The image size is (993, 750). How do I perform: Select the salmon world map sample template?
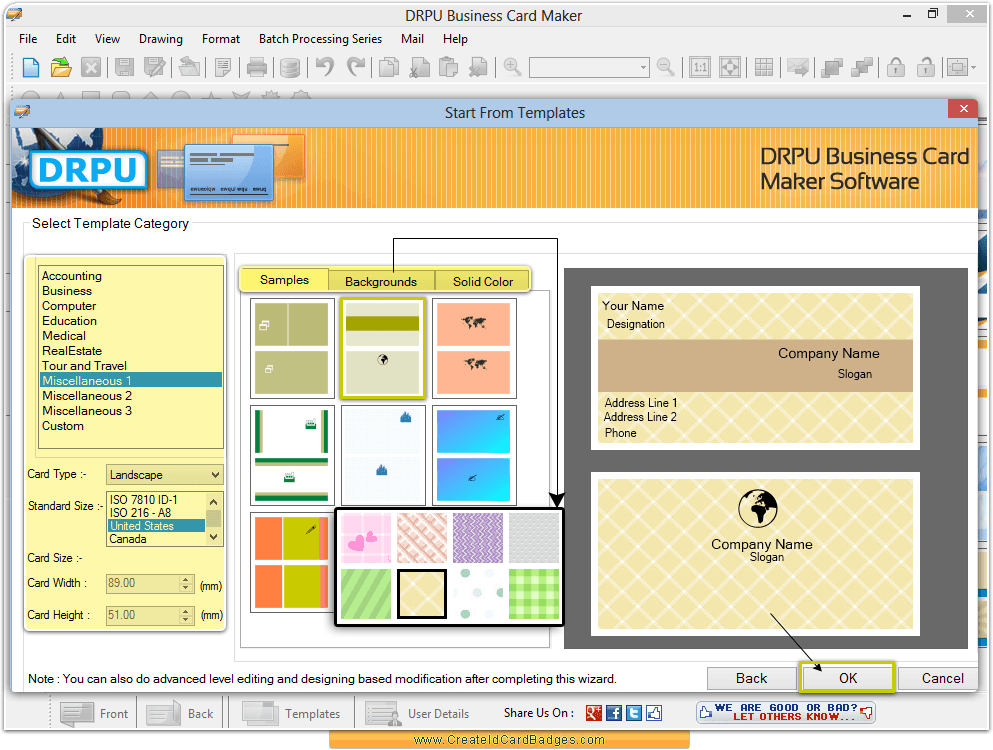pos(474,348)
